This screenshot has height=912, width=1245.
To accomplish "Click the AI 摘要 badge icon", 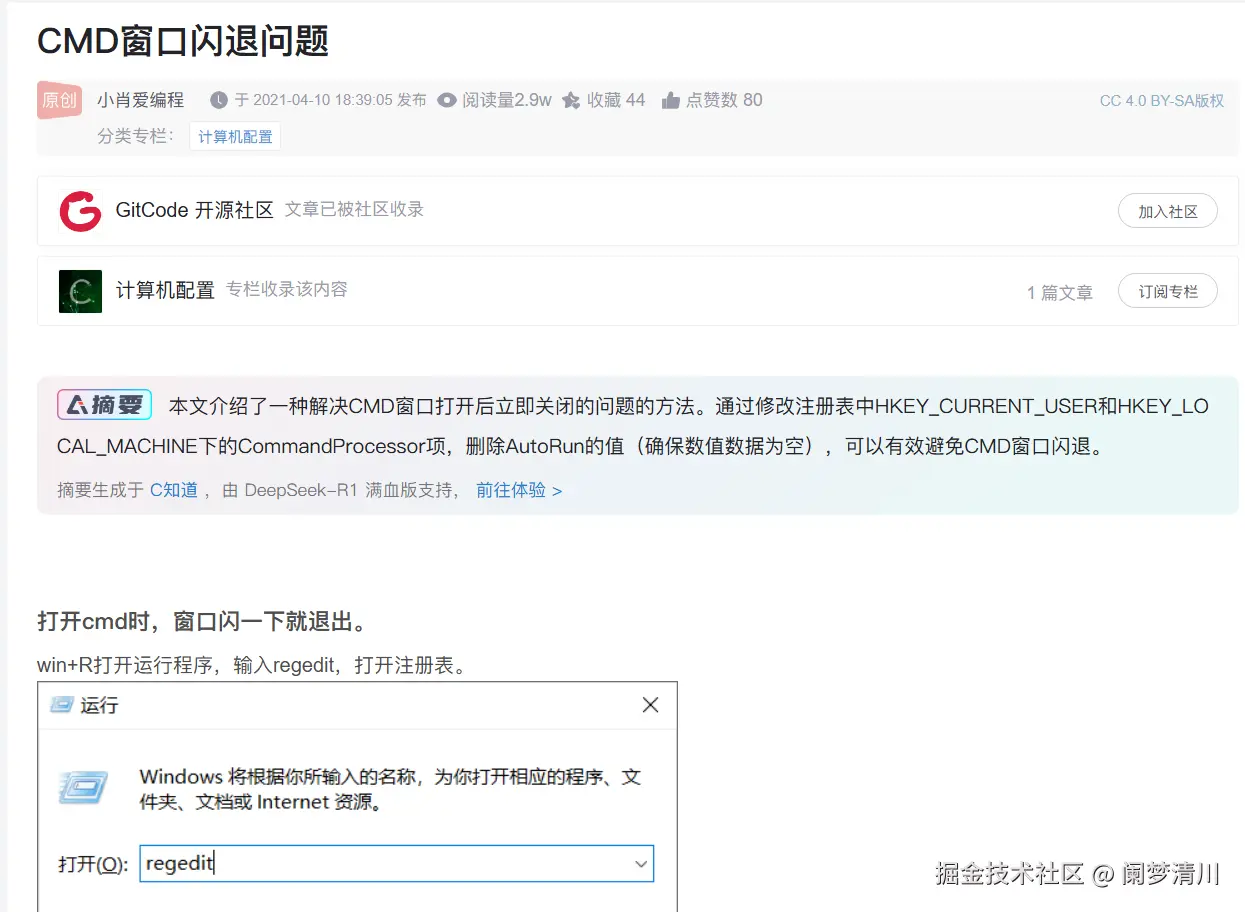I will pos(104,405).
